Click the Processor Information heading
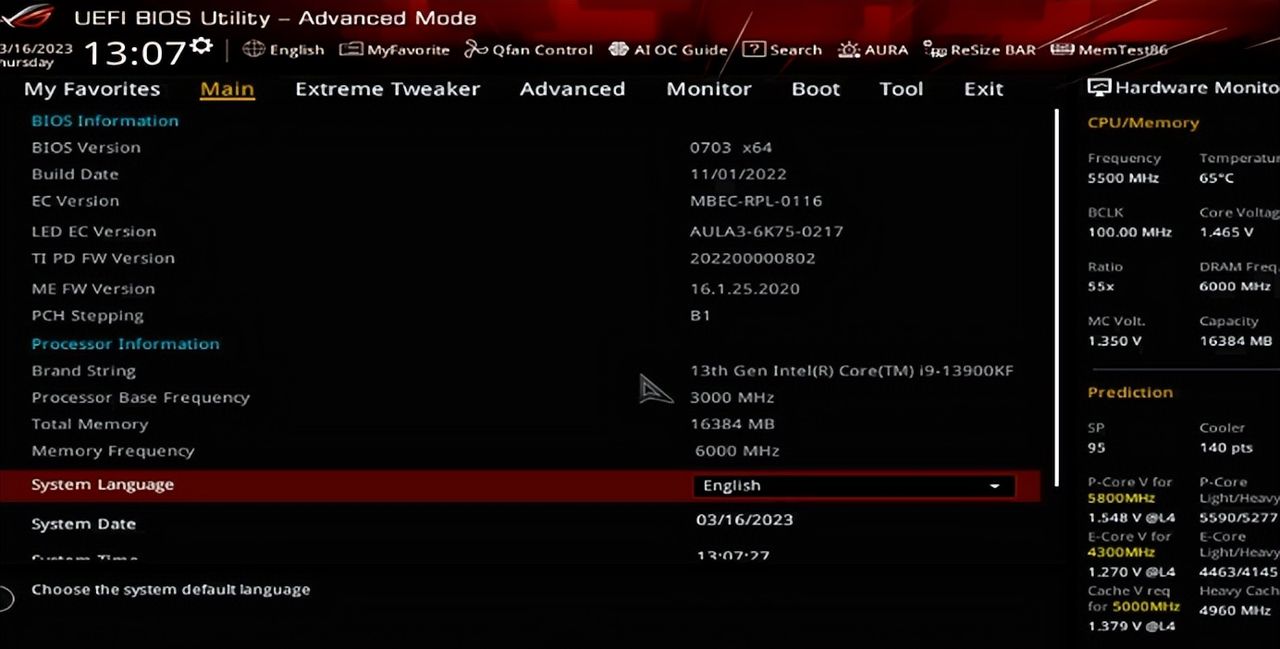1280x649 pixels. [x=125, y=344]
